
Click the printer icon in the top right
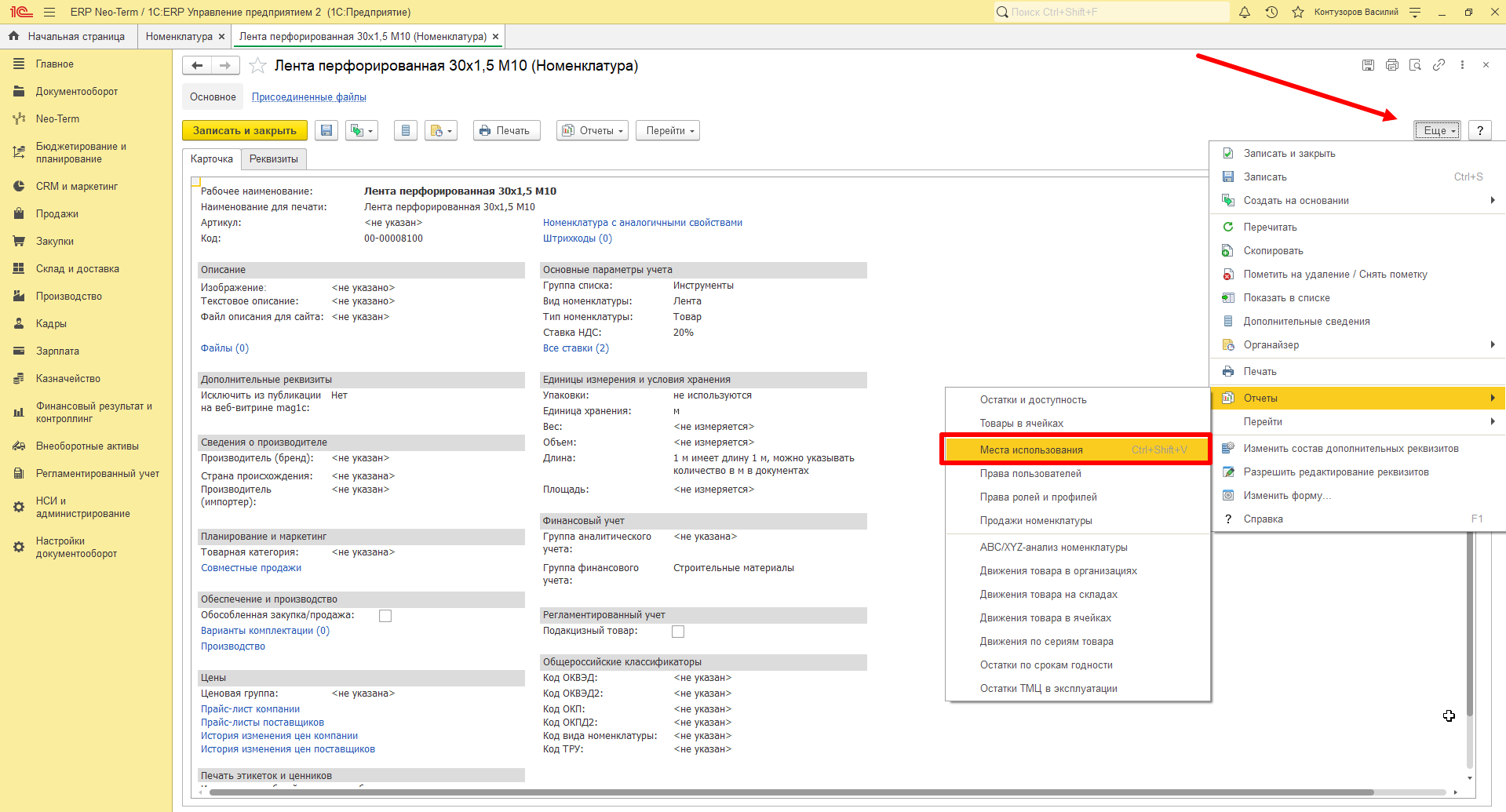click(1391, 65)
